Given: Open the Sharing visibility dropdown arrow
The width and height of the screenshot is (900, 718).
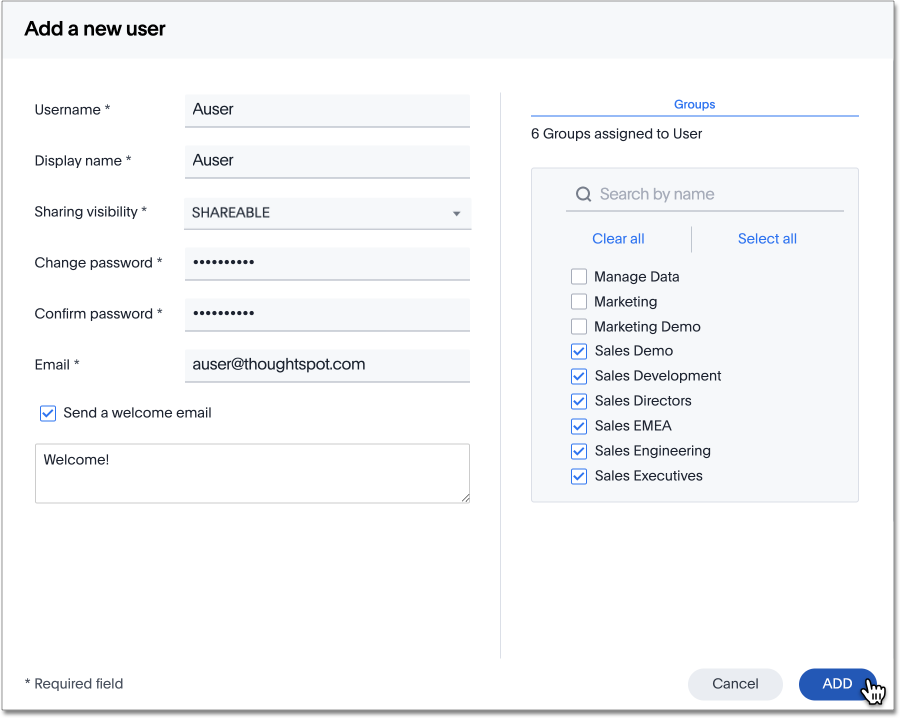Looking at the screenshot, I should point(456,213).
